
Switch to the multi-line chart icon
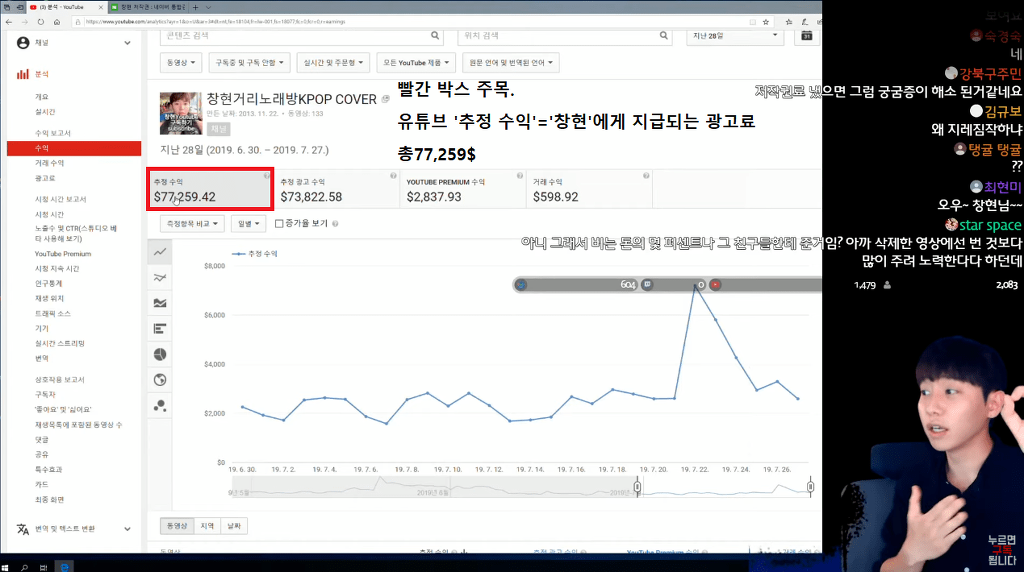(x=160, y=278)
